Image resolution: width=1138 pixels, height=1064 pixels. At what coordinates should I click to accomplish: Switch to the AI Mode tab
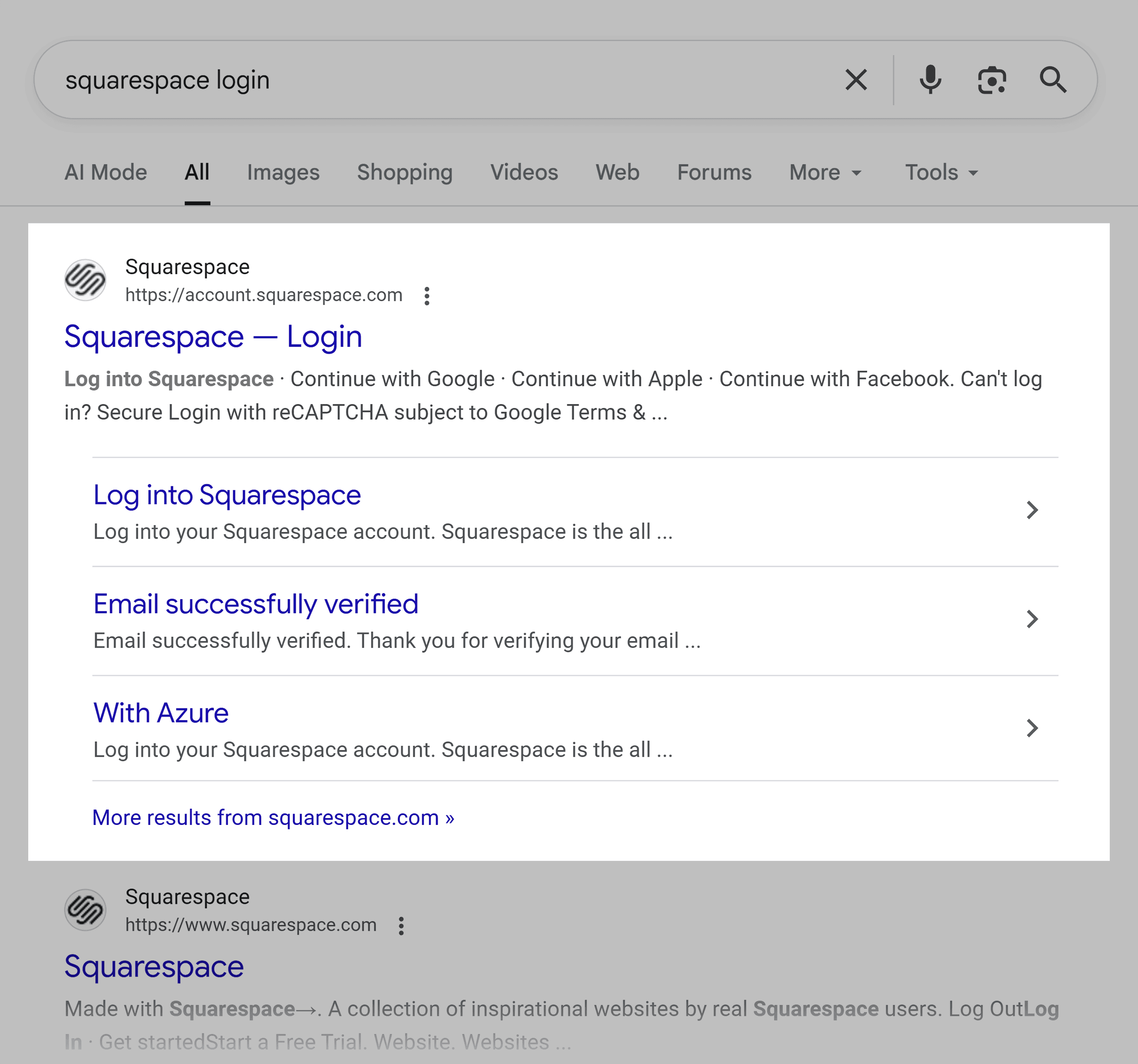tap(105, 173)
